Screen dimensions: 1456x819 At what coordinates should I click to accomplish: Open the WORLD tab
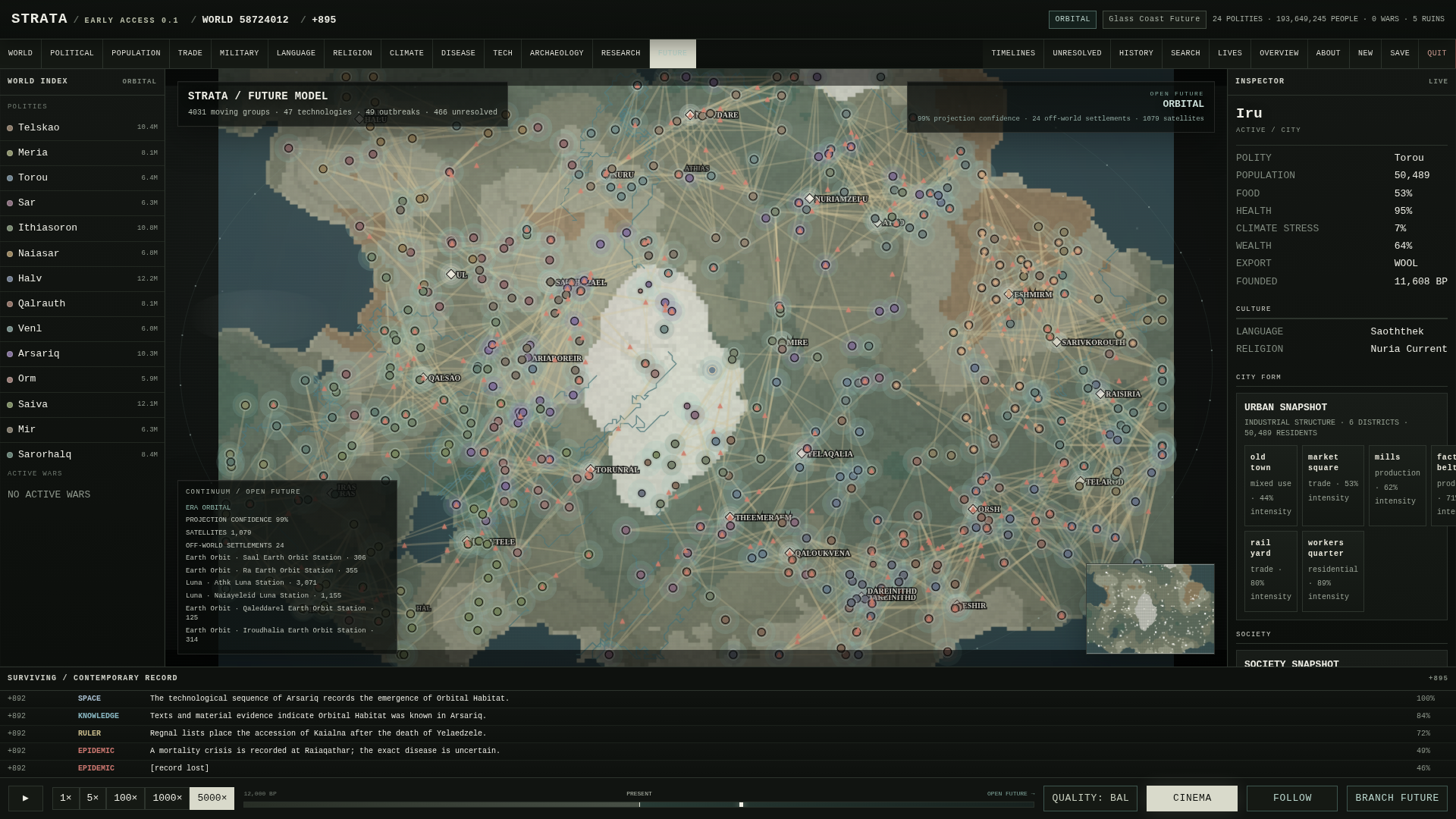(20, 54)
